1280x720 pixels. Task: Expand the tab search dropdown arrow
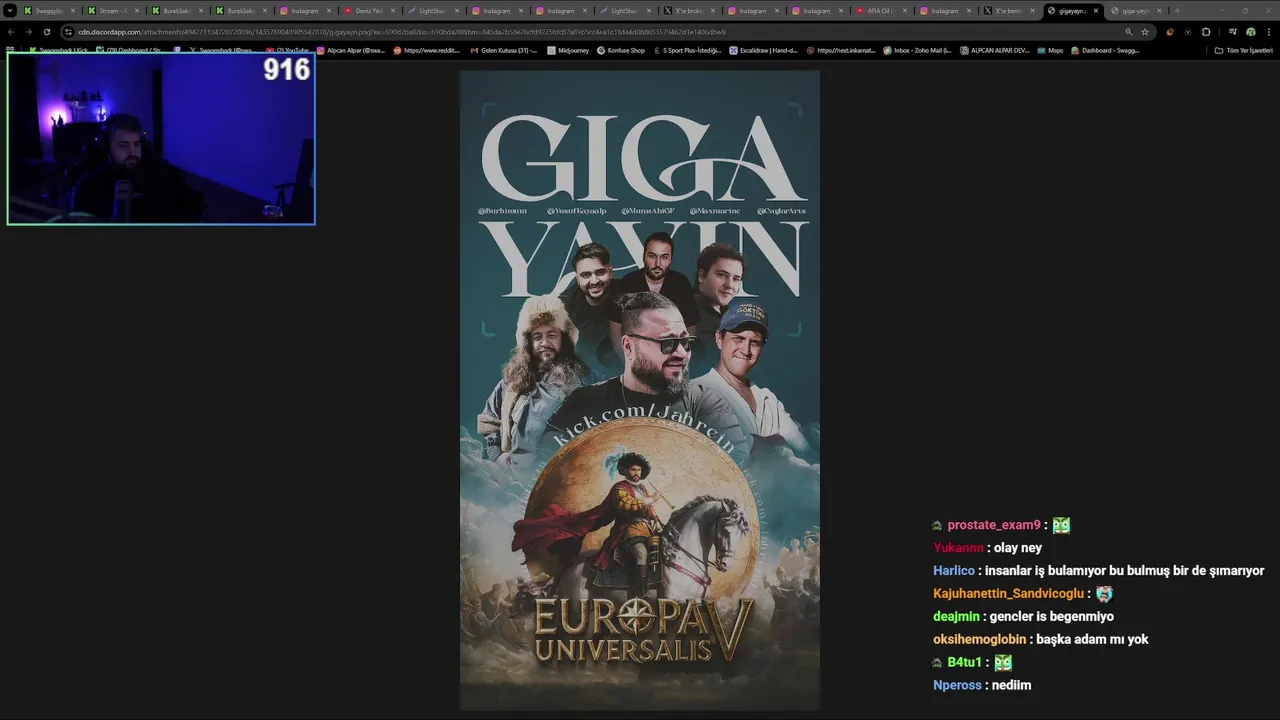point(10,11)
